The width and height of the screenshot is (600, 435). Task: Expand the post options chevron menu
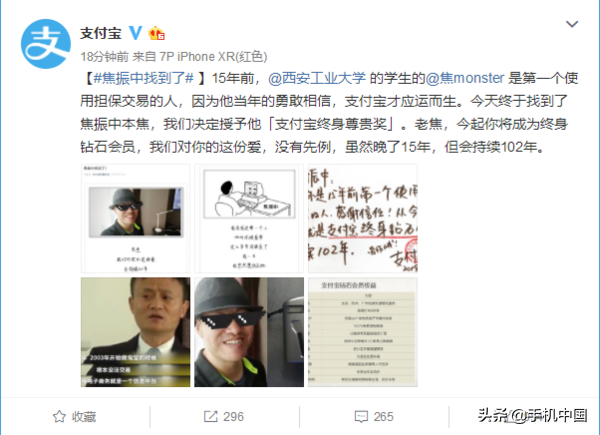572,24
